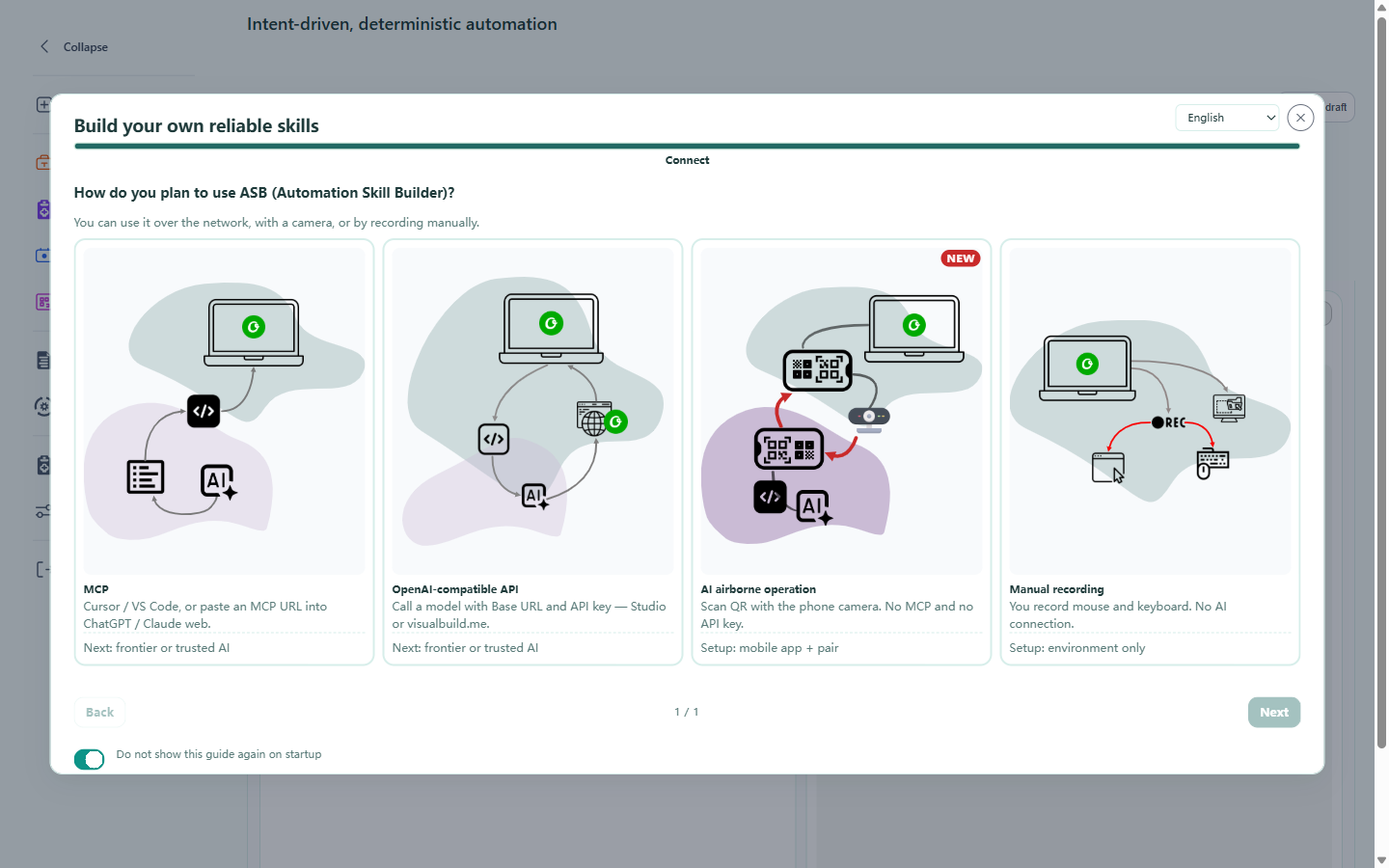The image size is (1389, 868).
Task: Click the 'Manual recording' title
Action: pos(1056,589)
